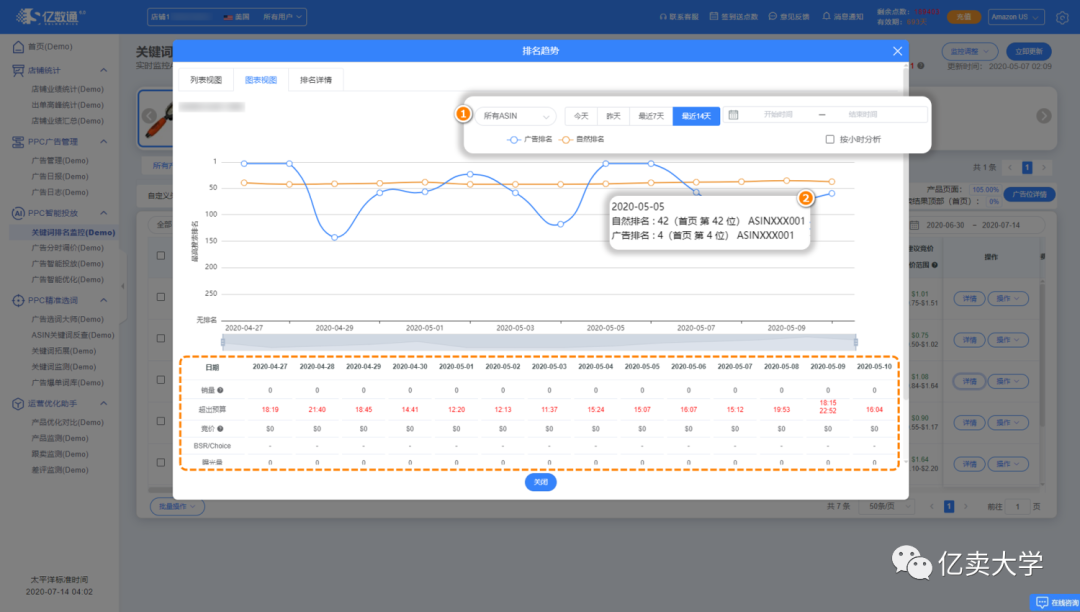Click the 立即更新 button
This screenshot has width=1080, height=612.
click(1028, 52)
